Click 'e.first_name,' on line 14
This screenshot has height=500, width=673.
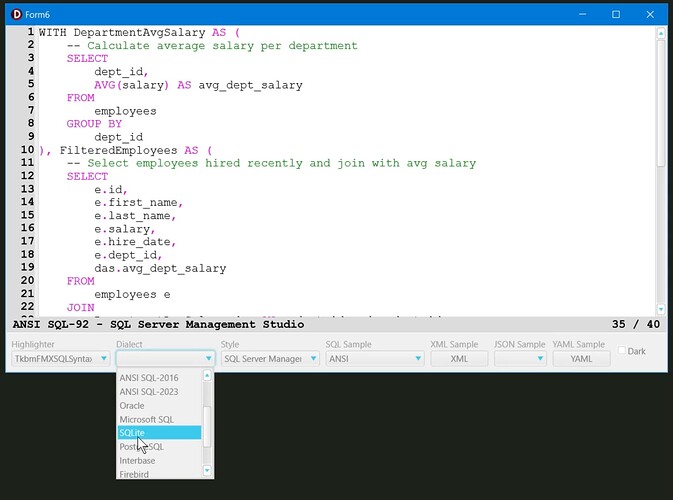pyautogui.click(x=139, y=202)
